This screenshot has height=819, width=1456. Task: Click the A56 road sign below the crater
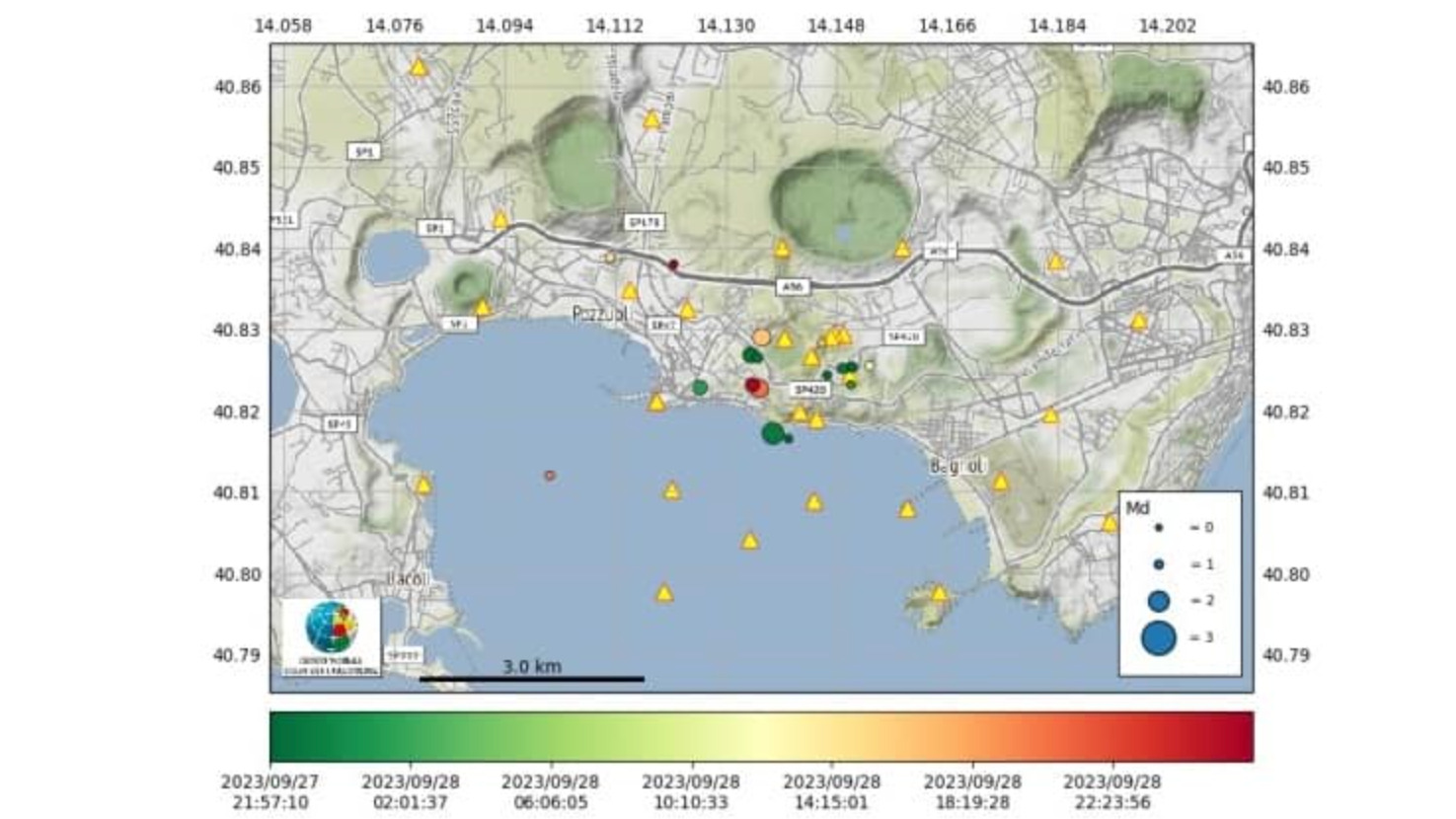pyautogui.click(x=791, y=287)
